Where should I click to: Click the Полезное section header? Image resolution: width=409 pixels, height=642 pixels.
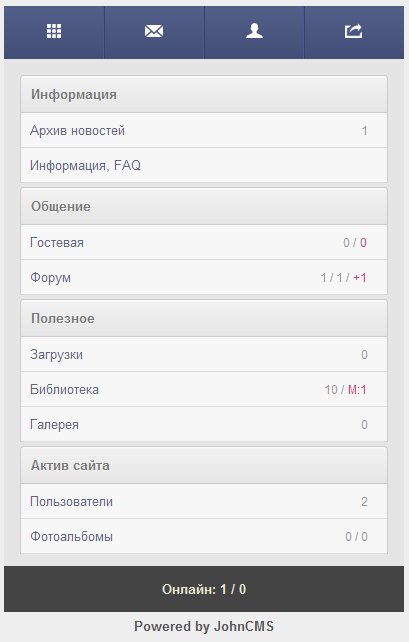[x=204, y=319]
